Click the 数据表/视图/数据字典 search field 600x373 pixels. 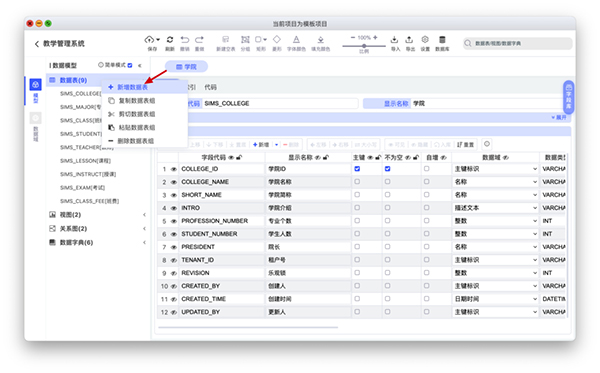518,43
